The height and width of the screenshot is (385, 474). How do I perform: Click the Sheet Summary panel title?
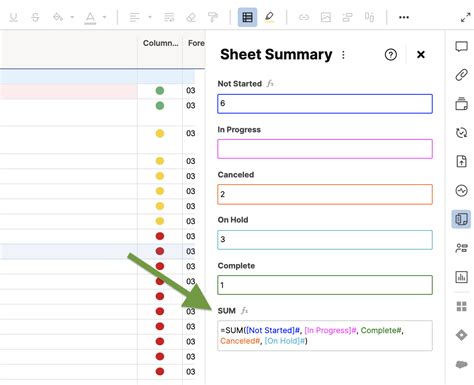[276, 55]
